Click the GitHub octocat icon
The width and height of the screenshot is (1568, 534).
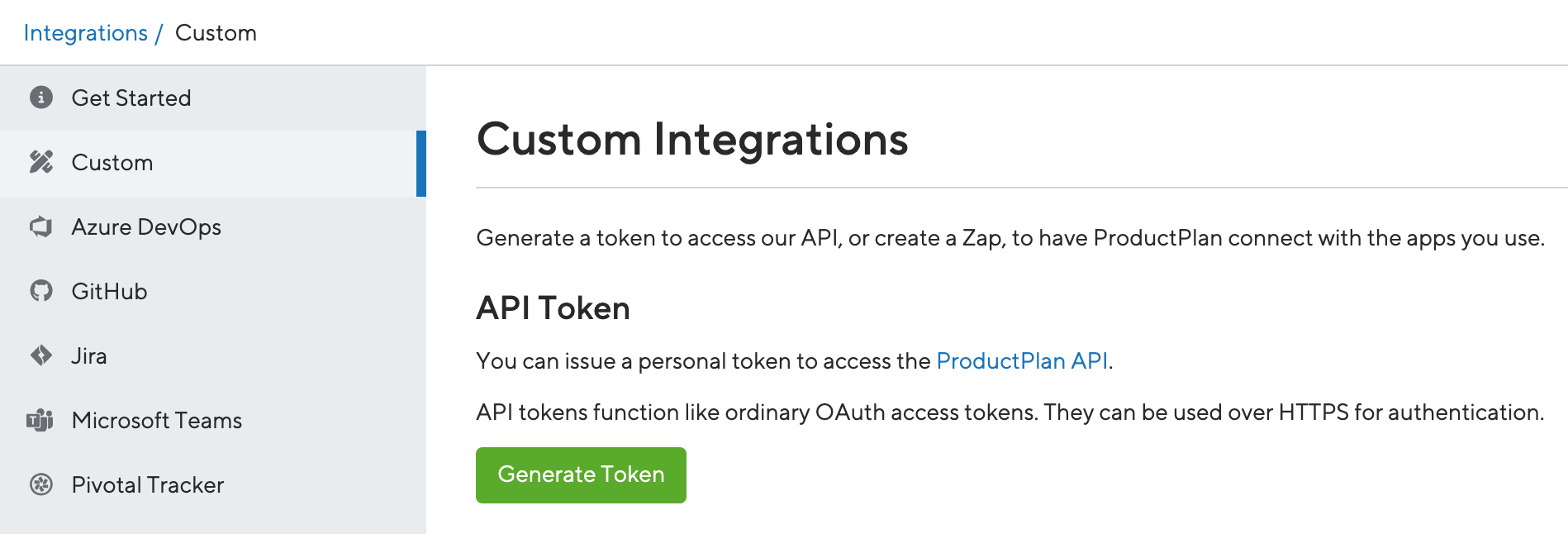[39, 291]
